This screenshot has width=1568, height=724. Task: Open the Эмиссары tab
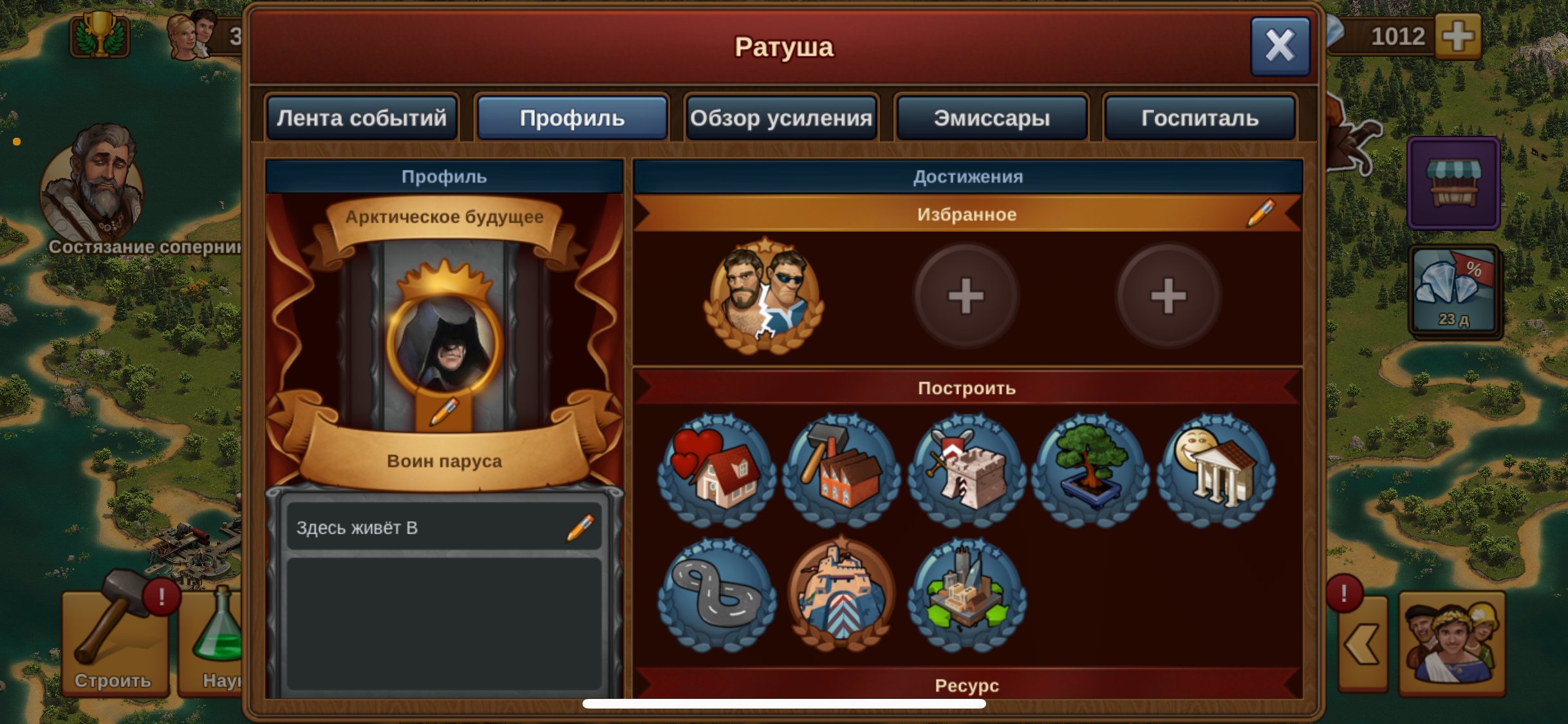[x=991, y=118]
